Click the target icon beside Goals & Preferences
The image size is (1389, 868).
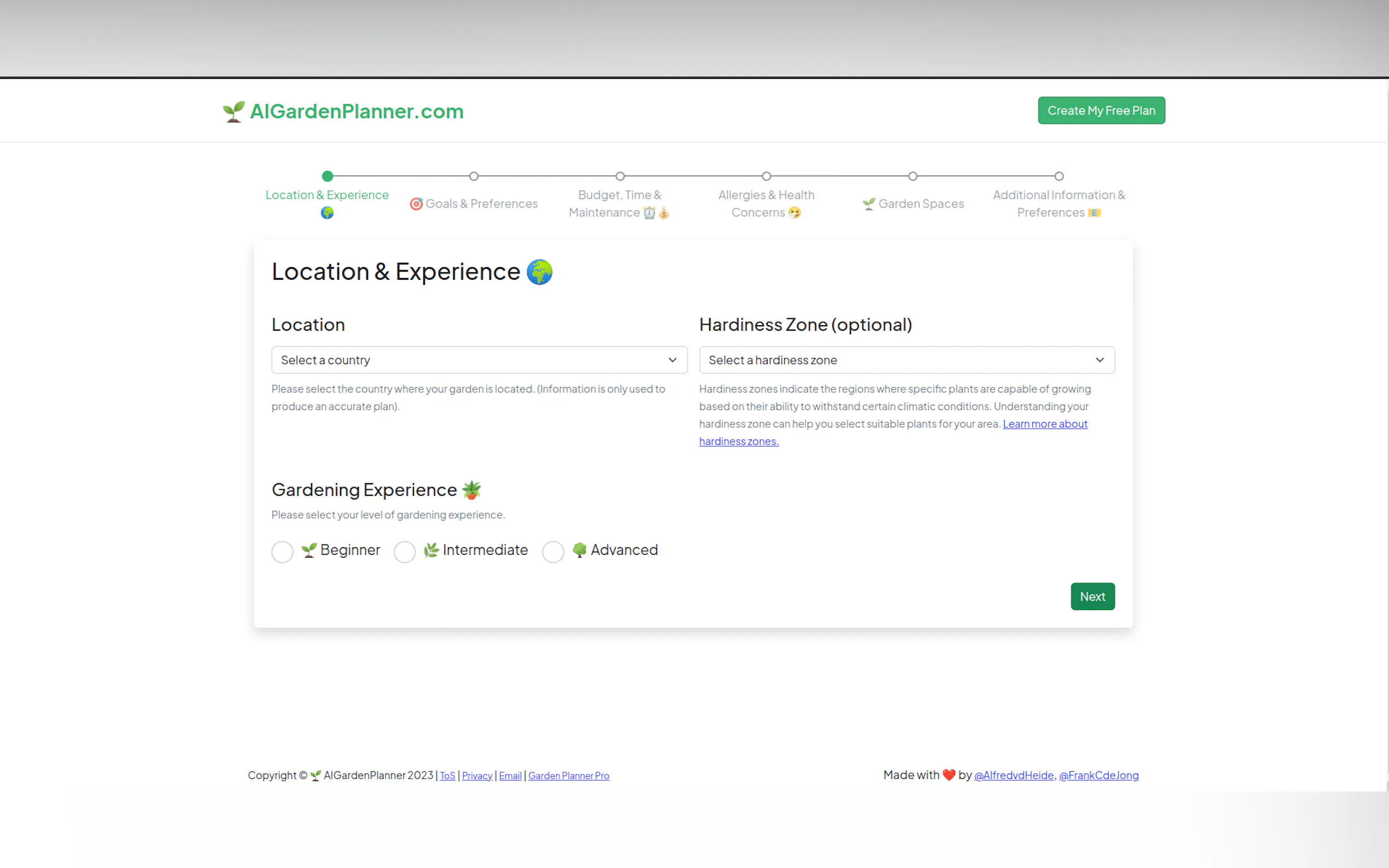[x=416, y=204]
